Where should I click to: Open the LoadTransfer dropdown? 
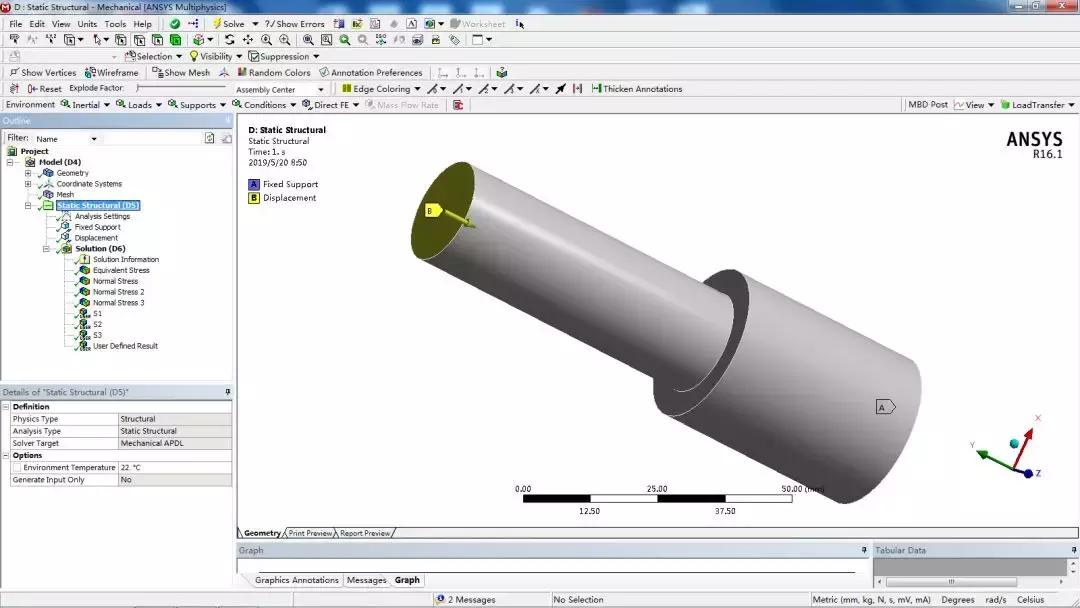tap(1037, 105)
